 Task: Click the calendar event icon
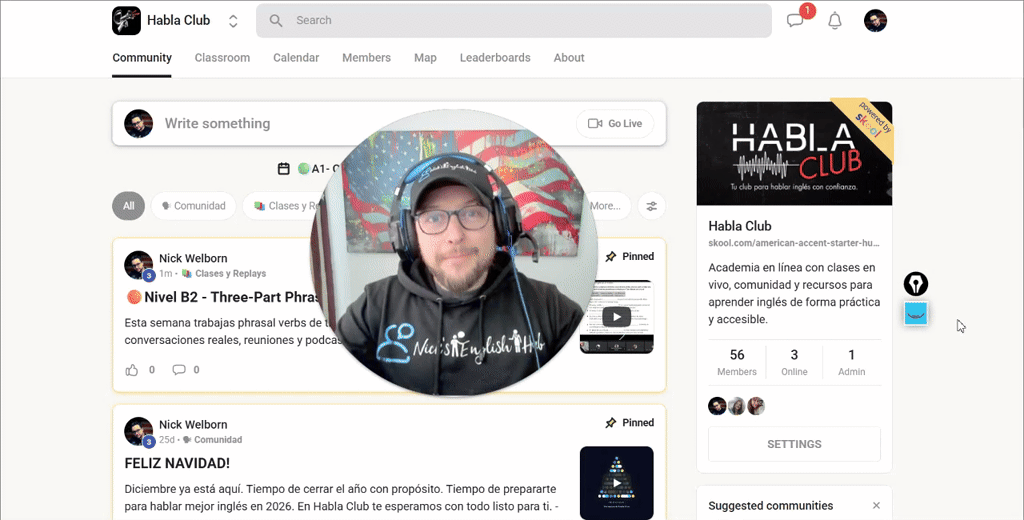[x=283, y=169]
